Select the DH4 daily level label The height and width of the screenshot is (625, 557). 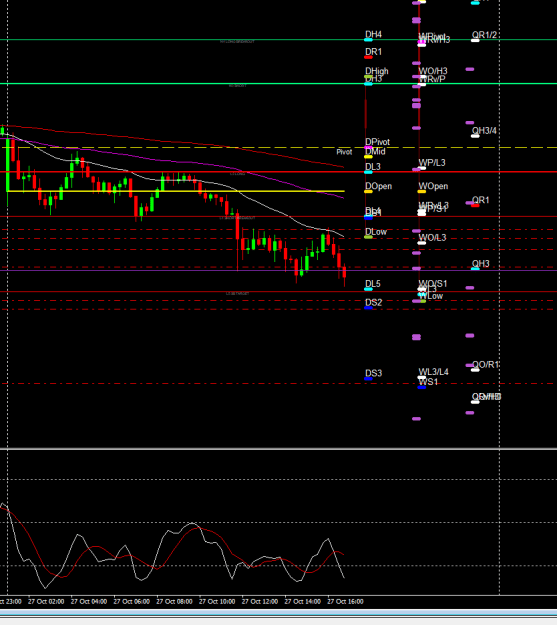click(x=374, y=34)
